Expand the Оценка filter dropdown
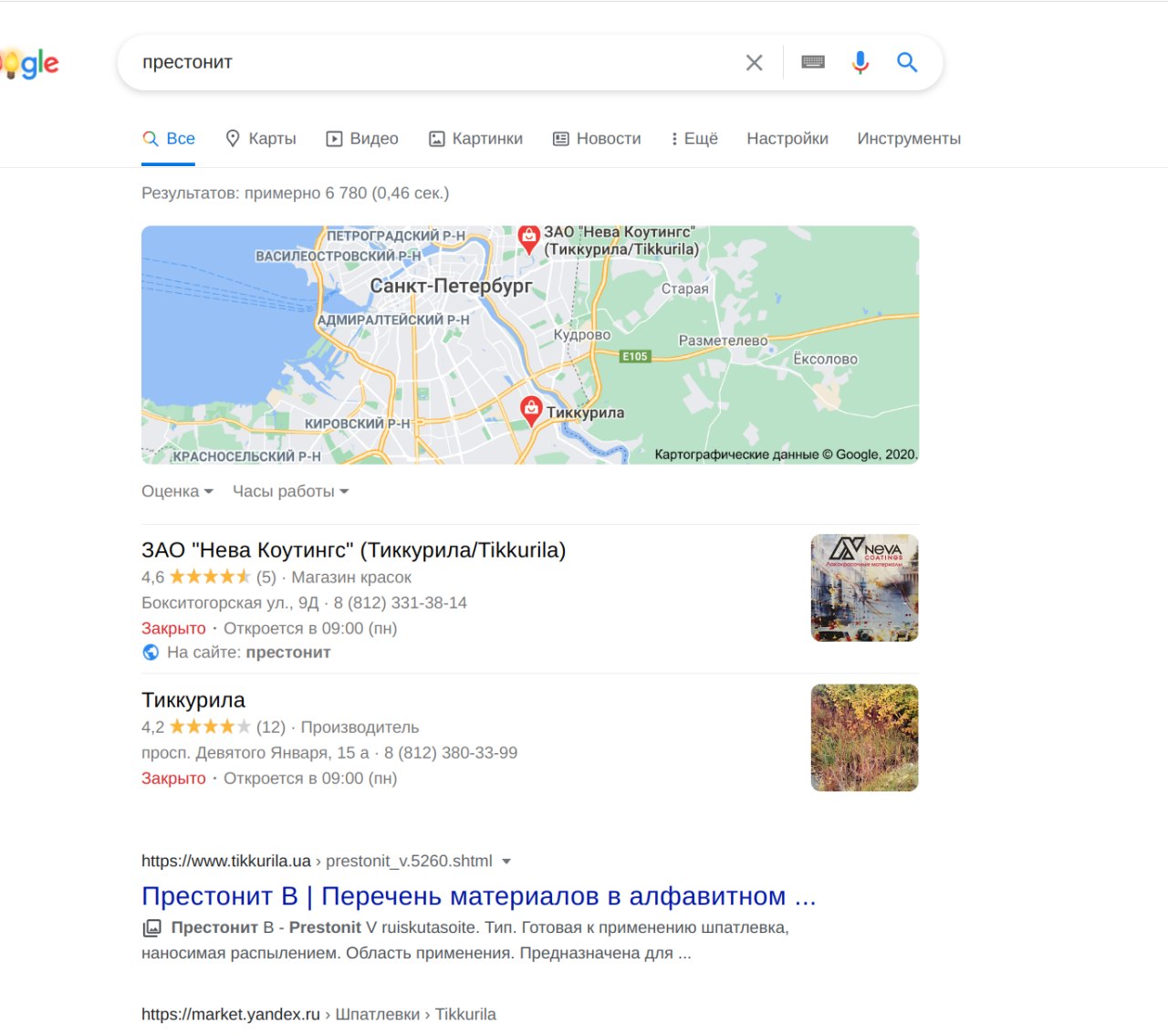Viewport: 1168px width, 1036px height. 177,491
